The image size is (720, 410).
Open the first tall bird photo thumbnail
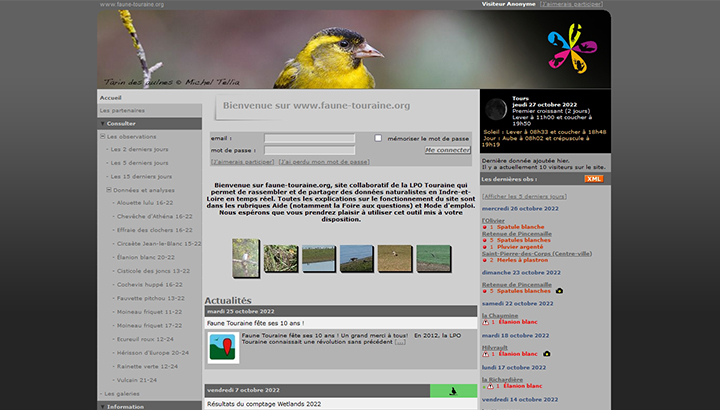(x=245, y=258)
